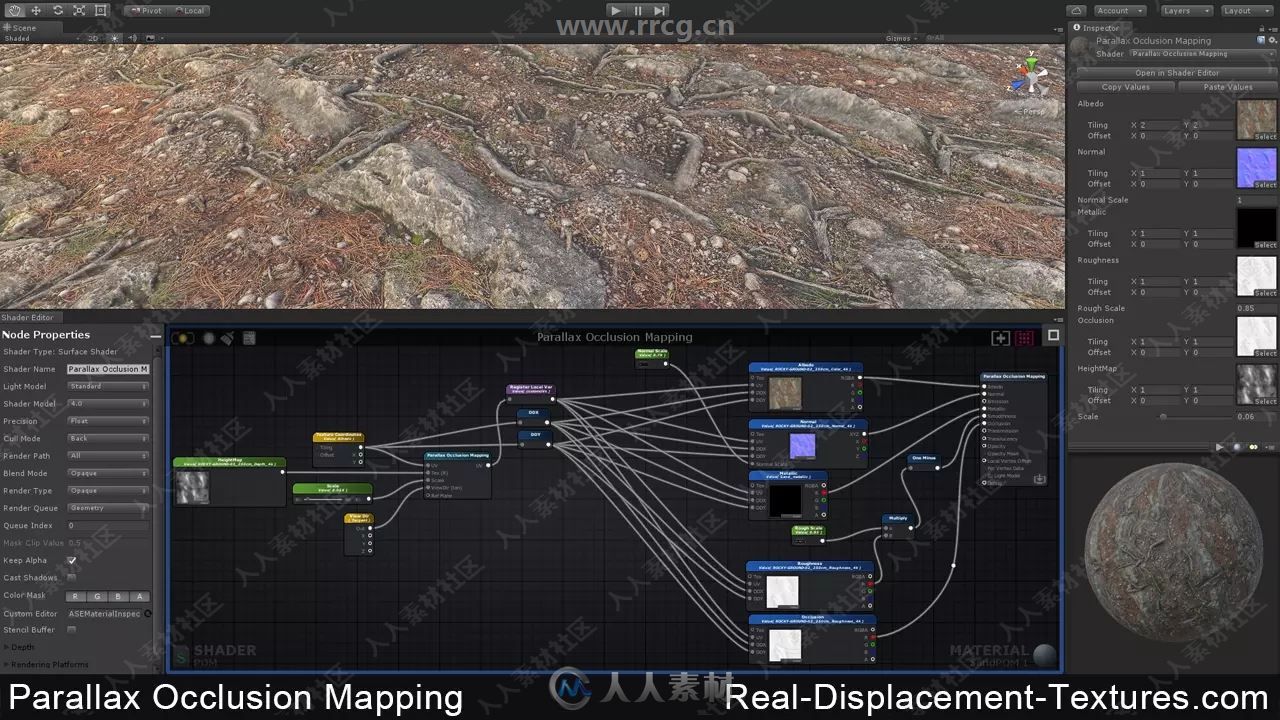Click the Shader Name input field

click(x=108, y=369)
